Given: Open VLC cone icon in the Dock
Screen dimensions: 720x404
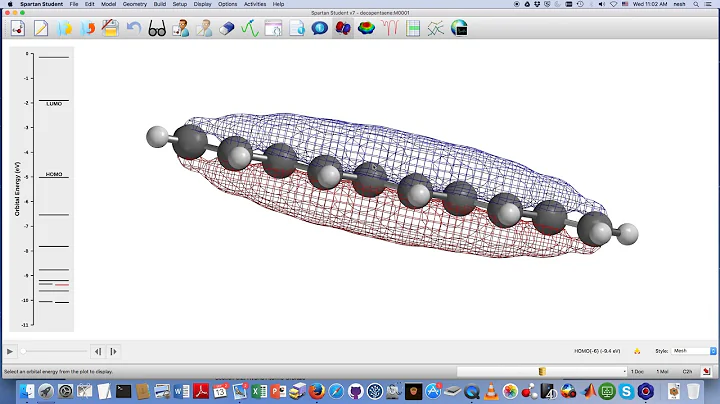Looking at the screenshot, I should click(491, 391).
